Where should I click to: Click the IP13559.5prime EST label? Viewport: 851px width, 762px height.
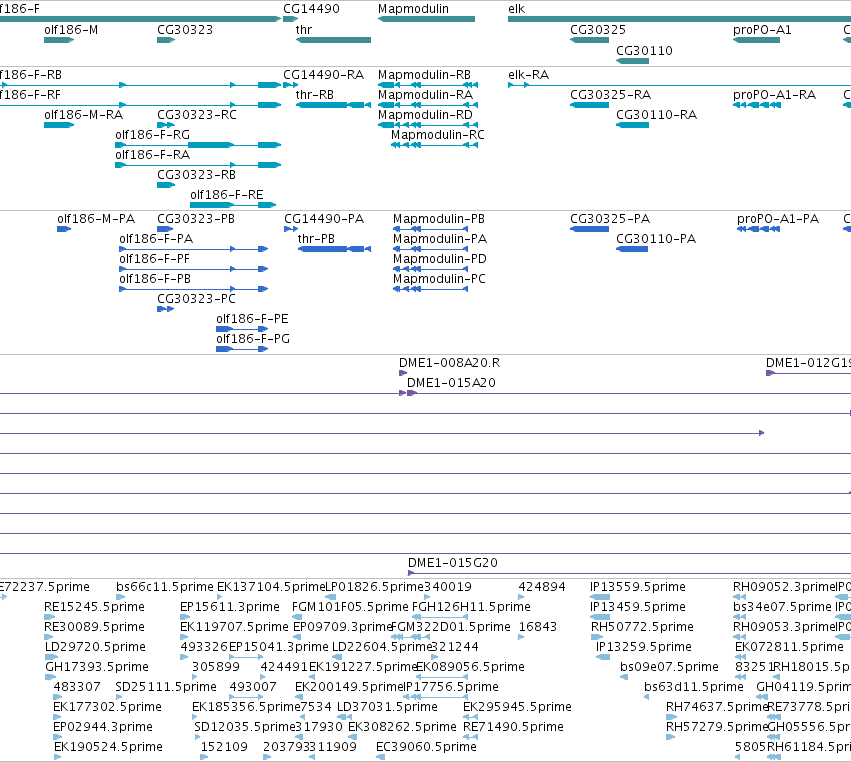pyautogui.click(x=638, y=587)
